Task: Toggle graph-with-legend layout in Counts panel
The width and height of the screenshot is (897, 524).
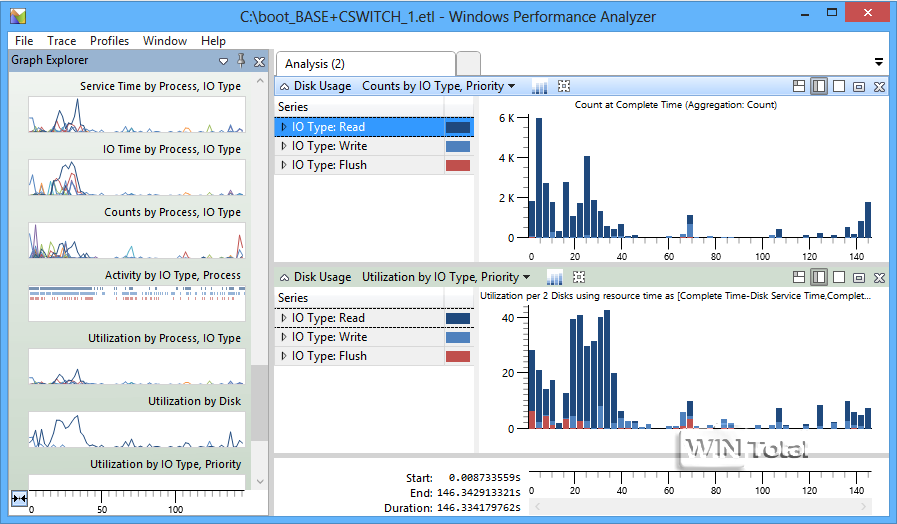Action: 819,86
